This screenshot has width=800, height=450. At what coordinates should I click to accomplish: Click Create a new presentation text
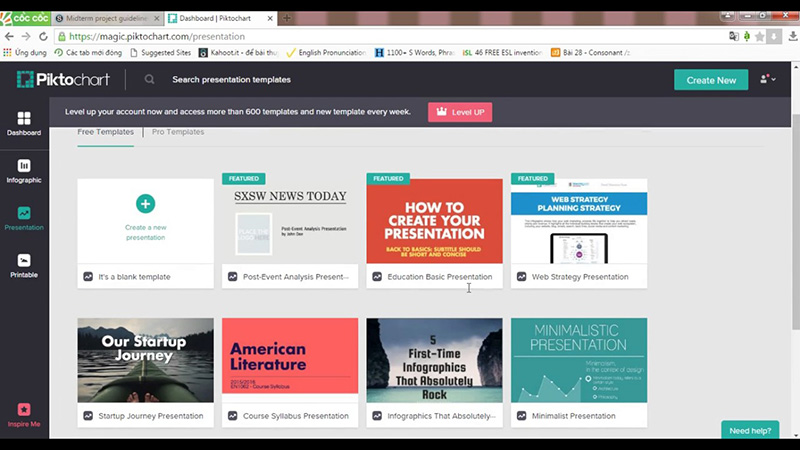point(145,232)
